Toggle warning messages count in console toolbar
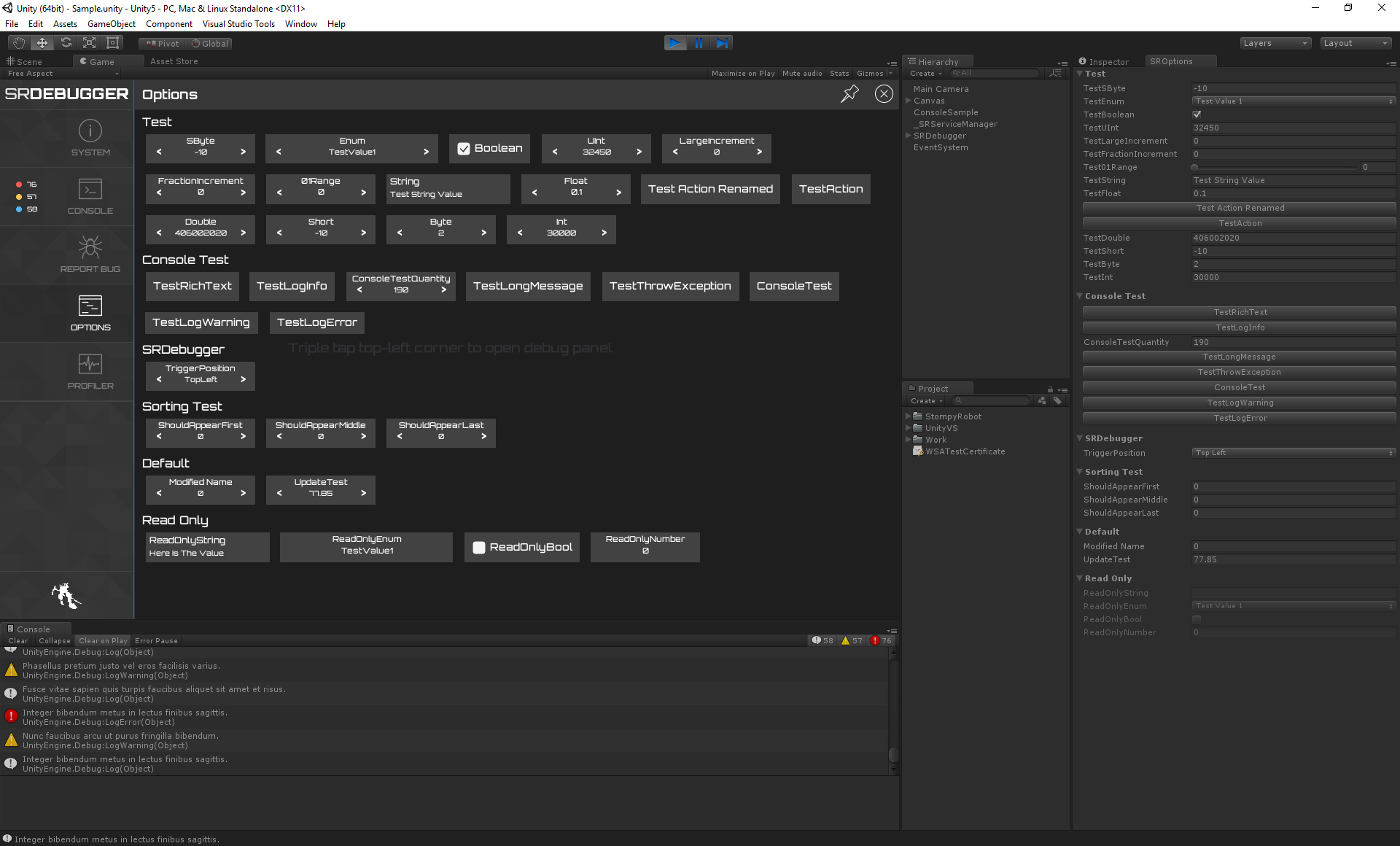 pos(852,640)
